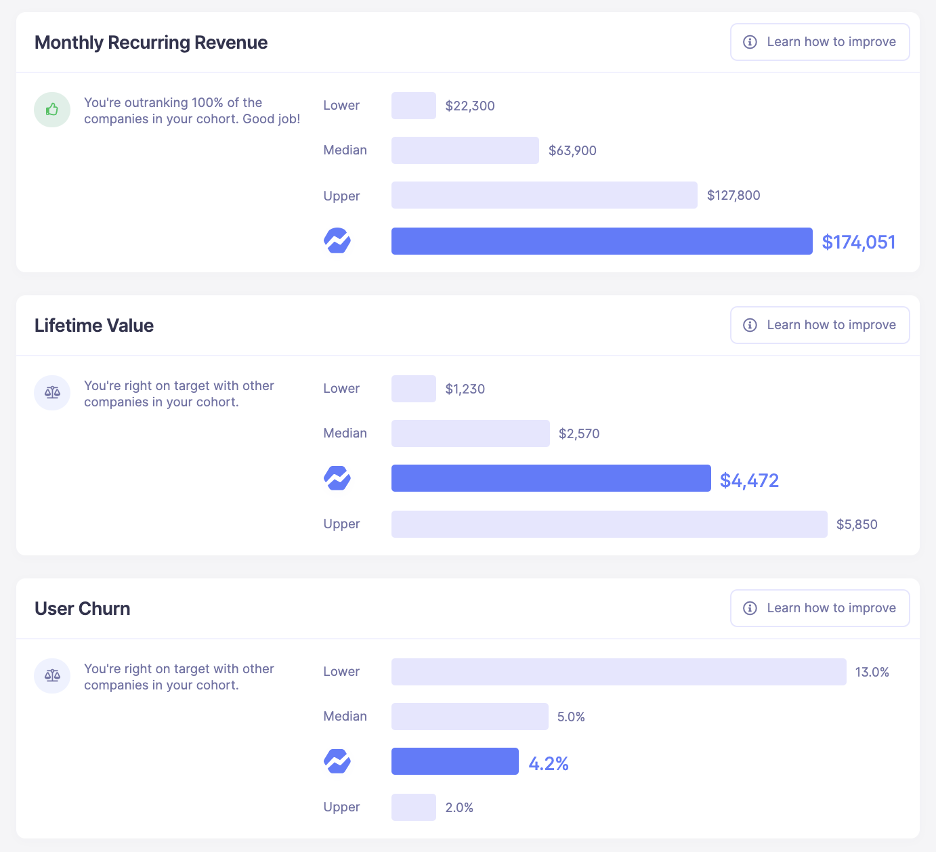This screenshot has height=852, width=936.
Task: Open Learn how to improve for Monthly Recurring Revenue
Action: pos(820,42)
